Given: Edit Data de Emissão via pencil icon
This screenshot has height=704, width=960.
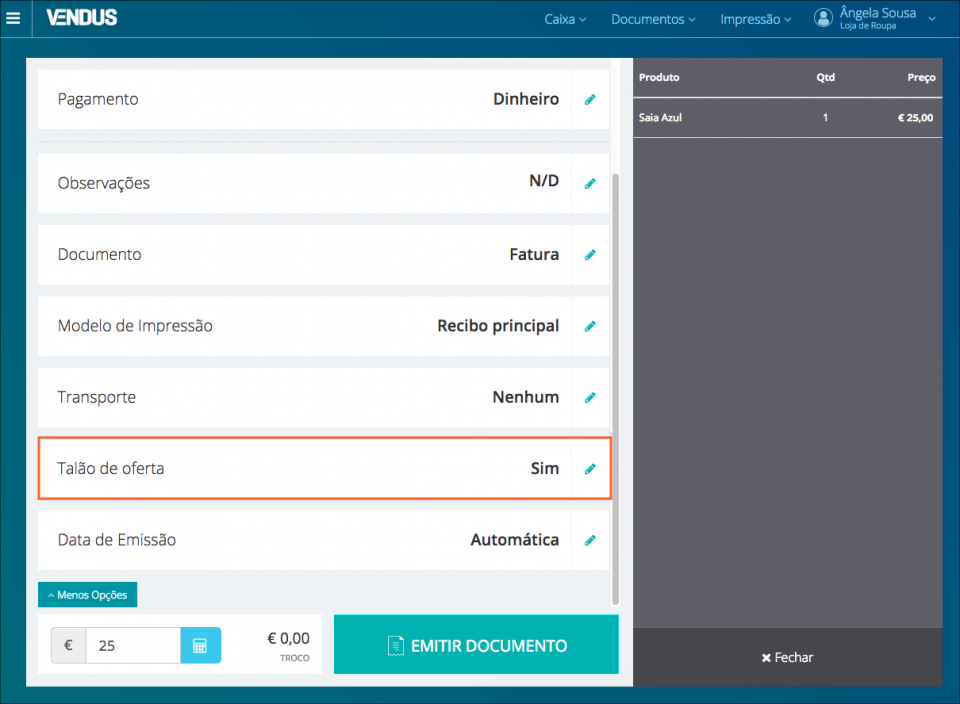Looking at the screenshot, I should pos(590,540).
